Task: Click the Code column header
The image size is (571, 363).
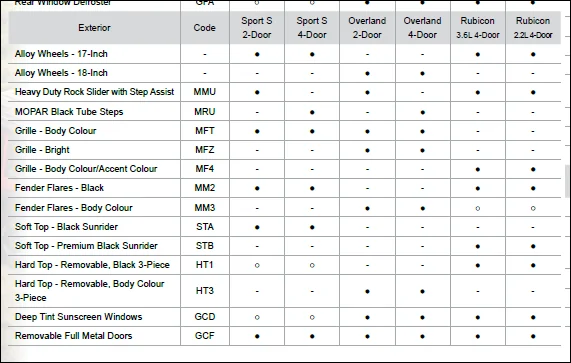Action: click(204, 28)
